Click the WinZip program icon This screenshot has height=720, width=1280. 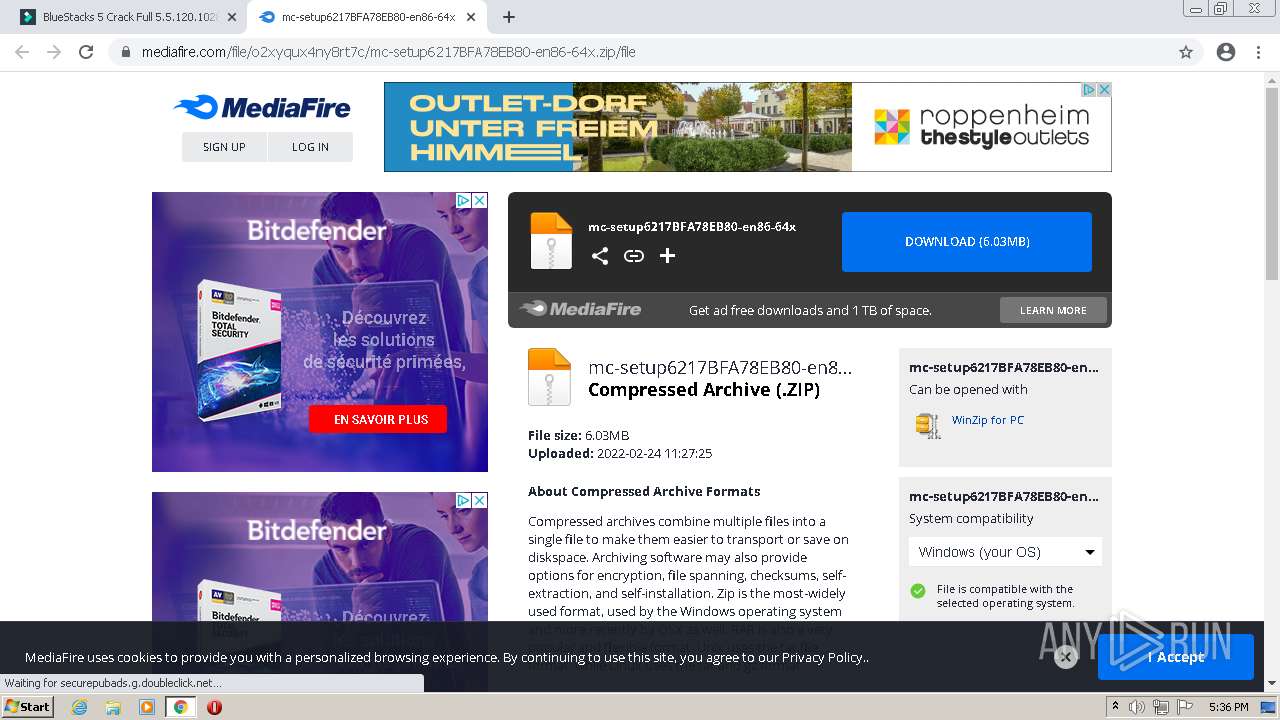(928, 424)
